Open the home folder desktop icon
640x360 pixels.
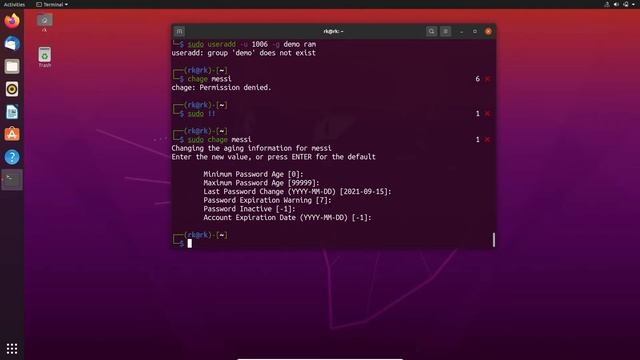tap(44, 22)
